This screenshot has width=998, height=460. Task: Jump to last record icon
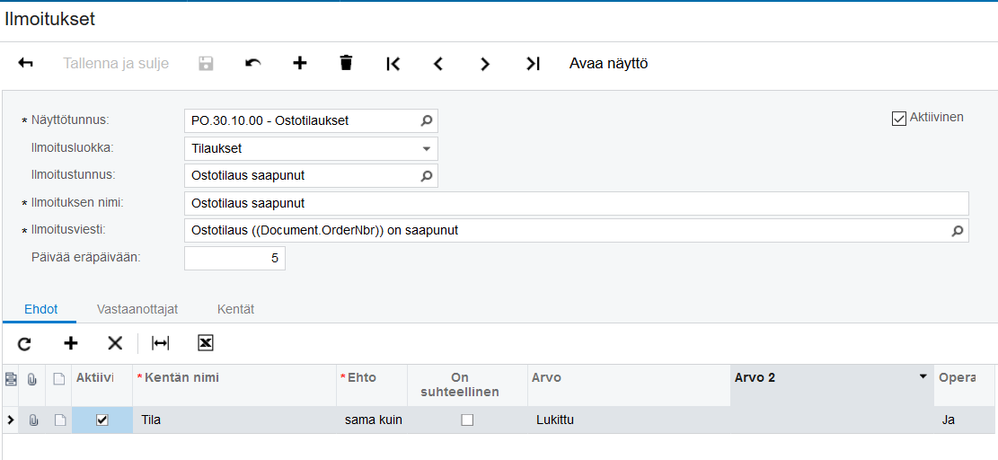click(533, 64)
